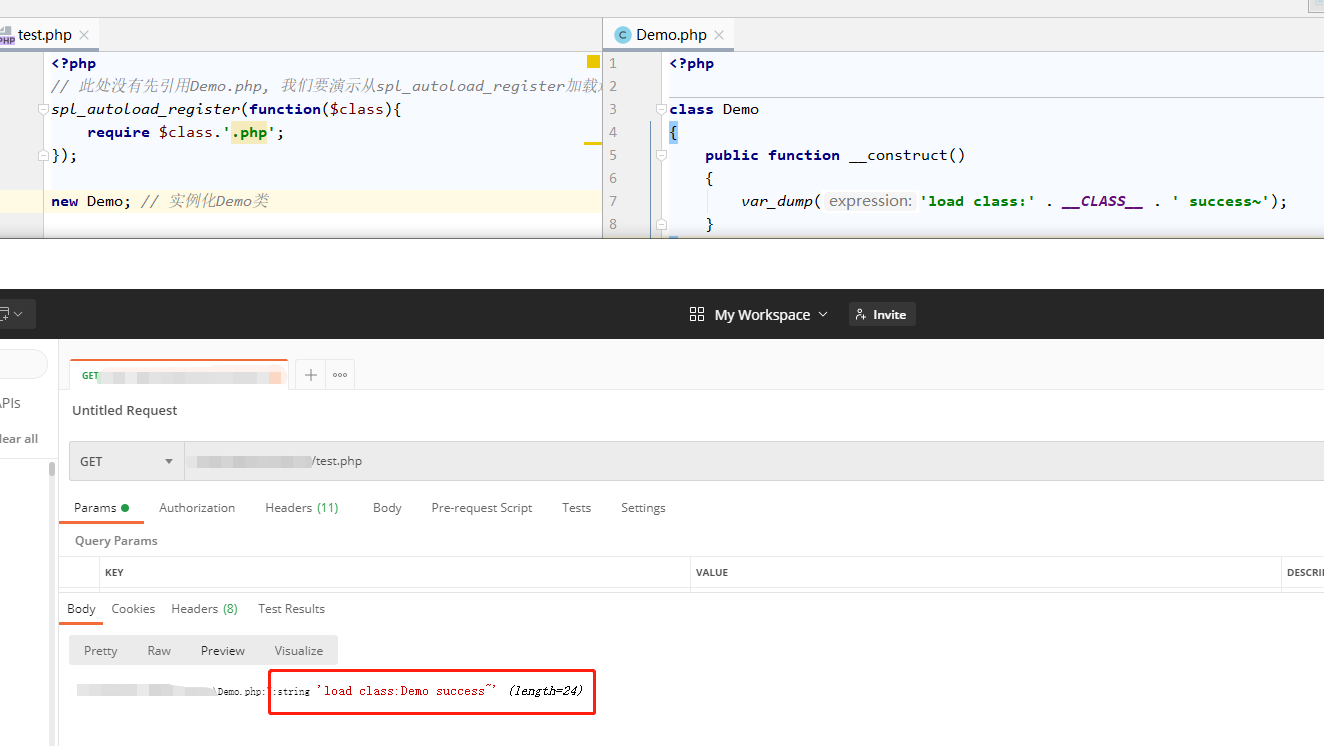Image resolution: width=1324 pixels, height=746 pixels.
Task: Fold the __construct function body
Action: pos(660,155)
